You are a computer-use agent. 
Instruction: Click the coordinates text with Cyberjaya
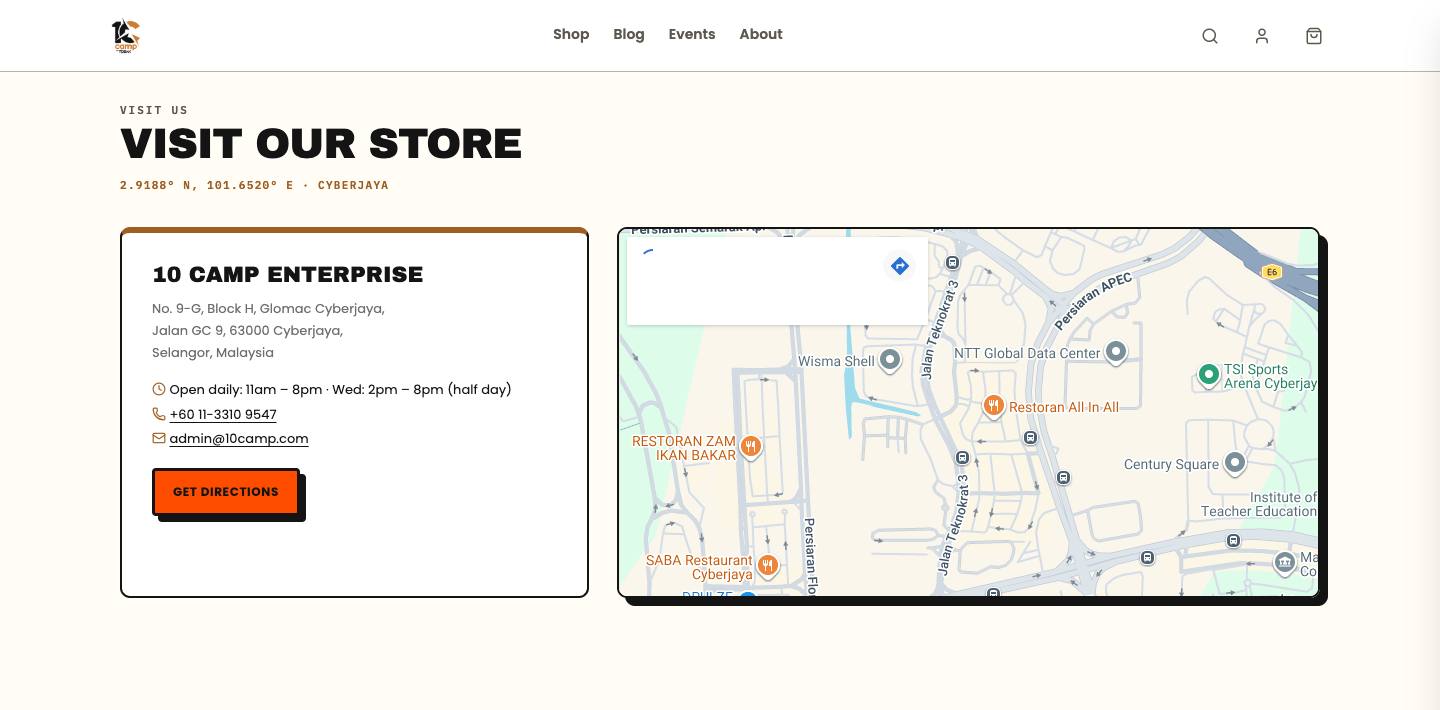[254, 185]
